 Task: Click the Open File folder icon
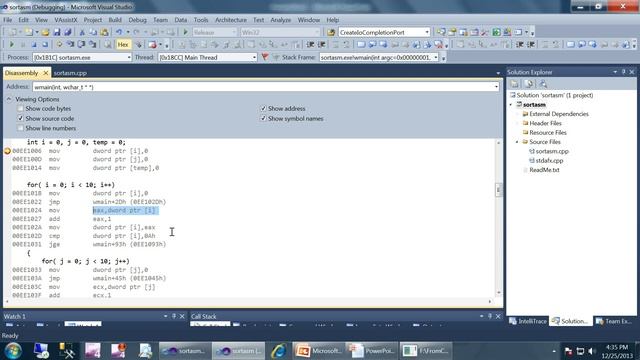[45, 32]
